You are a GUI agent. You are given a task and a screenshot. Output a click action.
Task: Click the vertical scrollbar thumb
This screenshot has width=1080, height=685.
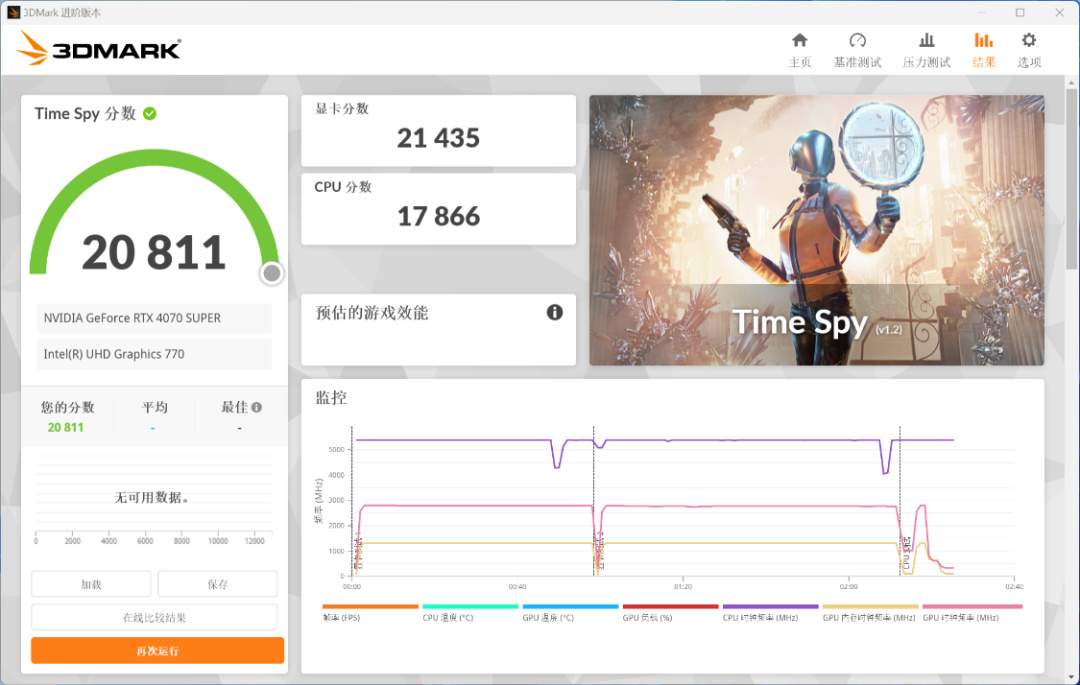(x=1071, y=179)
